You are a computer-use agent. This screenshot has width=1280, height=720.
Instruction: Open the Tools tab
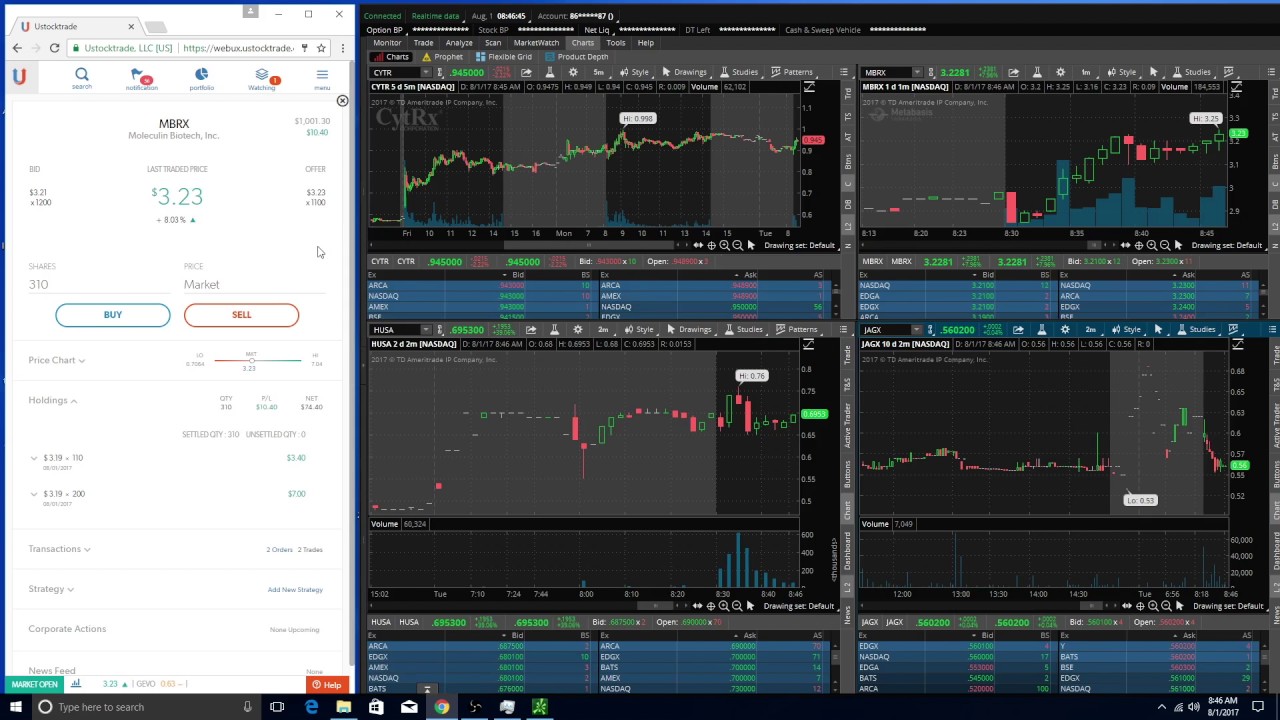coord(615,43)
